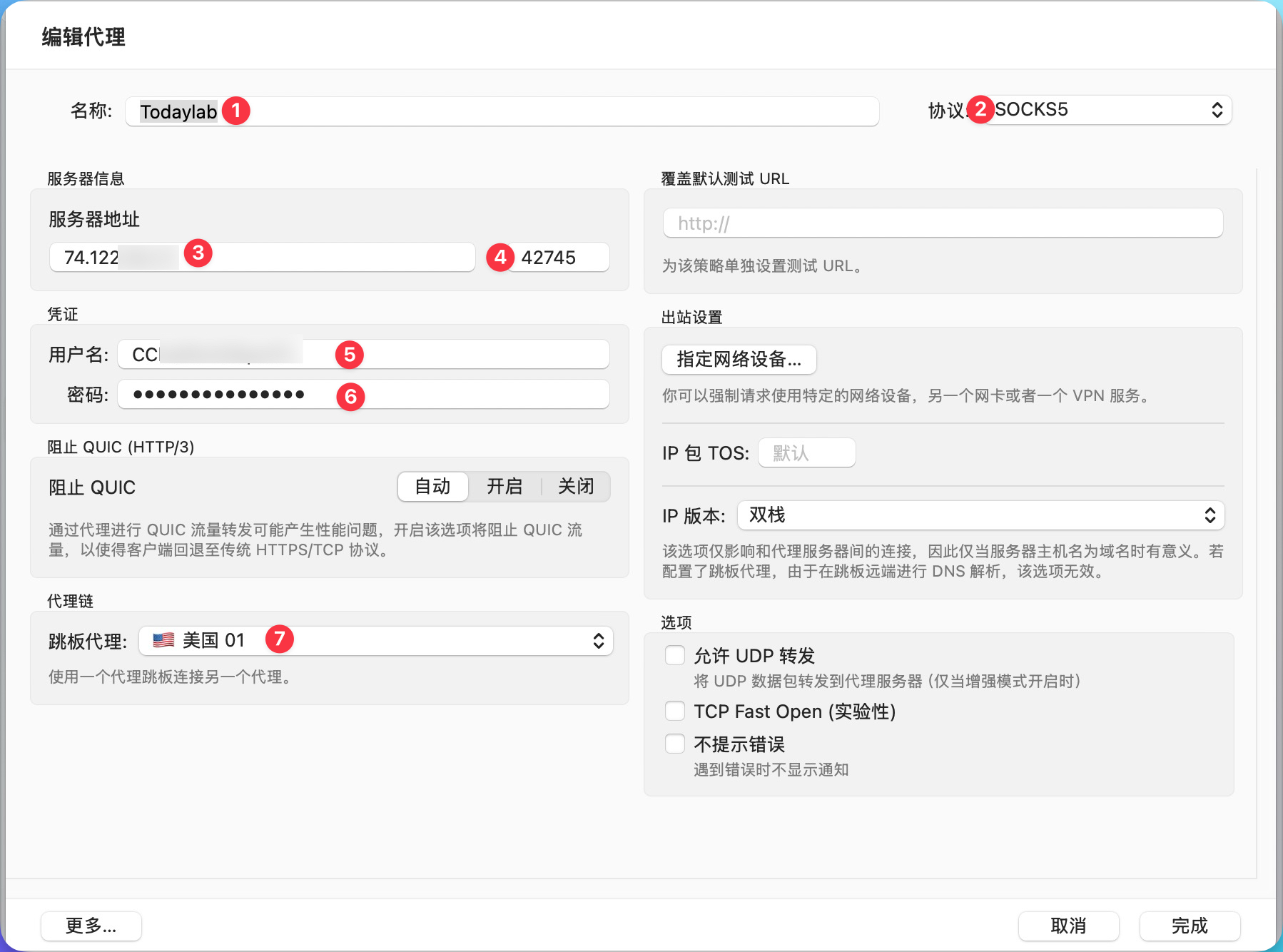Screen dimensions: 1283x952
Task: Check the 不提示错误 option
Action: click(x=674, y=743)
